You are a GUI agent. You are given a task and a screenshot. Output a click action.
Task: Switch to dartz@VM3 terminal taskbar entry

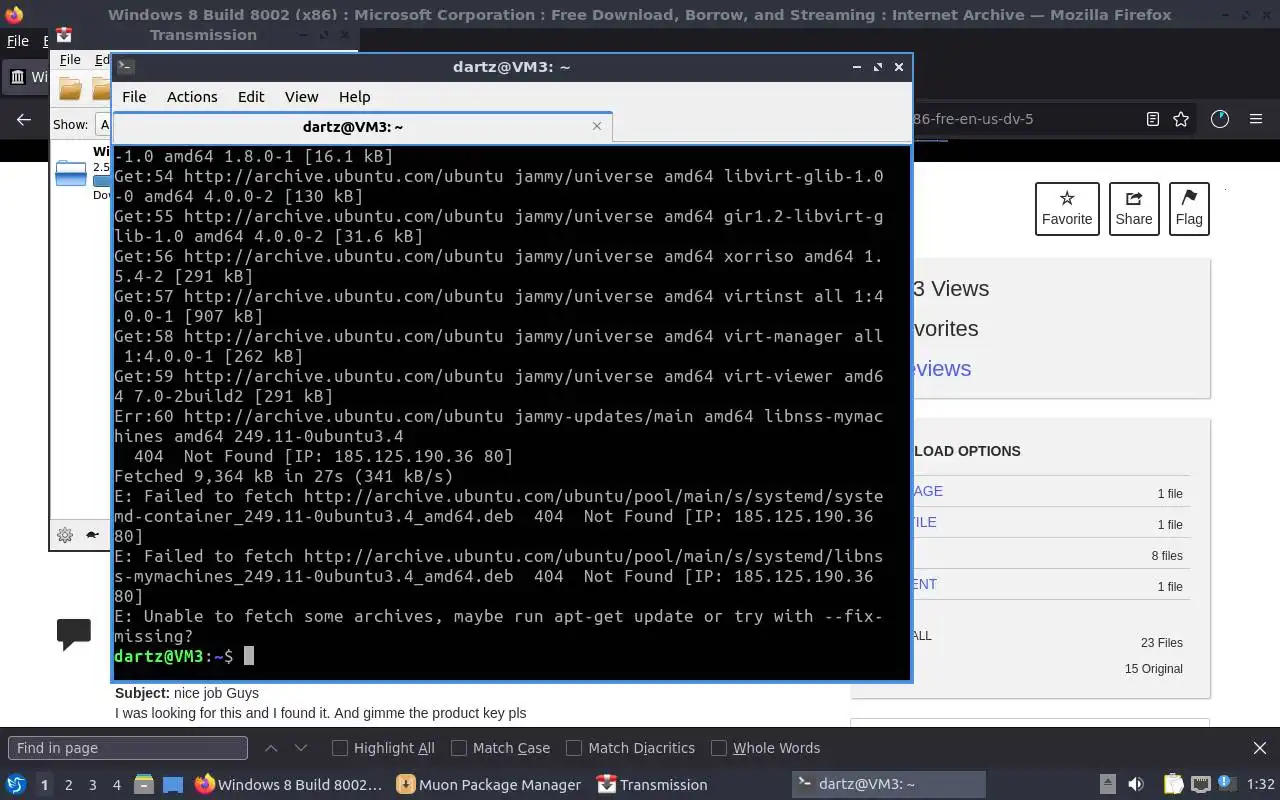click(889, 785)
